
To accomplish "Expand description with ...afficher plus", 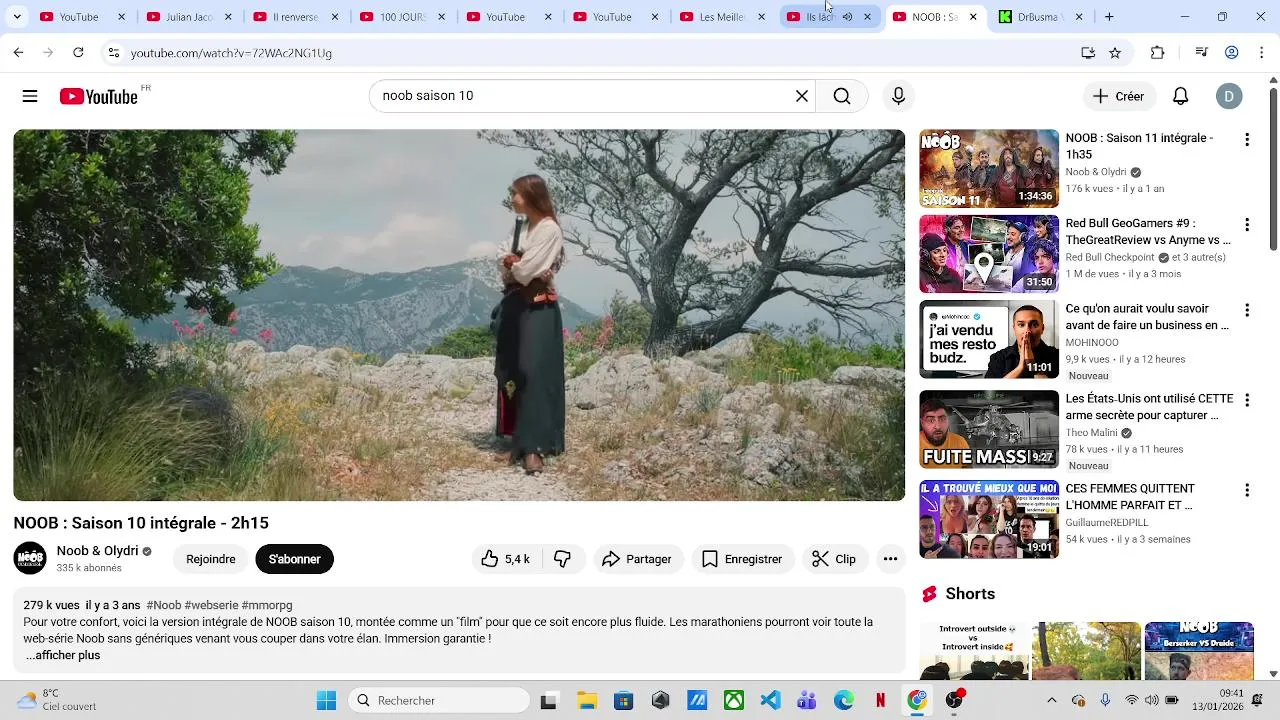I will (x=63, y=655).
